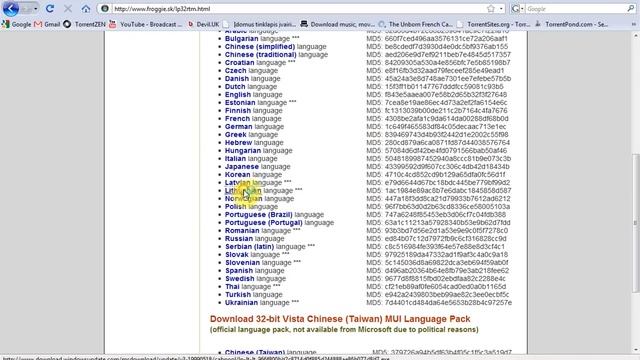Download the Finnish language pack
Image resolution: width=640 pixels, height=360 pixels.
click(238, 111)
